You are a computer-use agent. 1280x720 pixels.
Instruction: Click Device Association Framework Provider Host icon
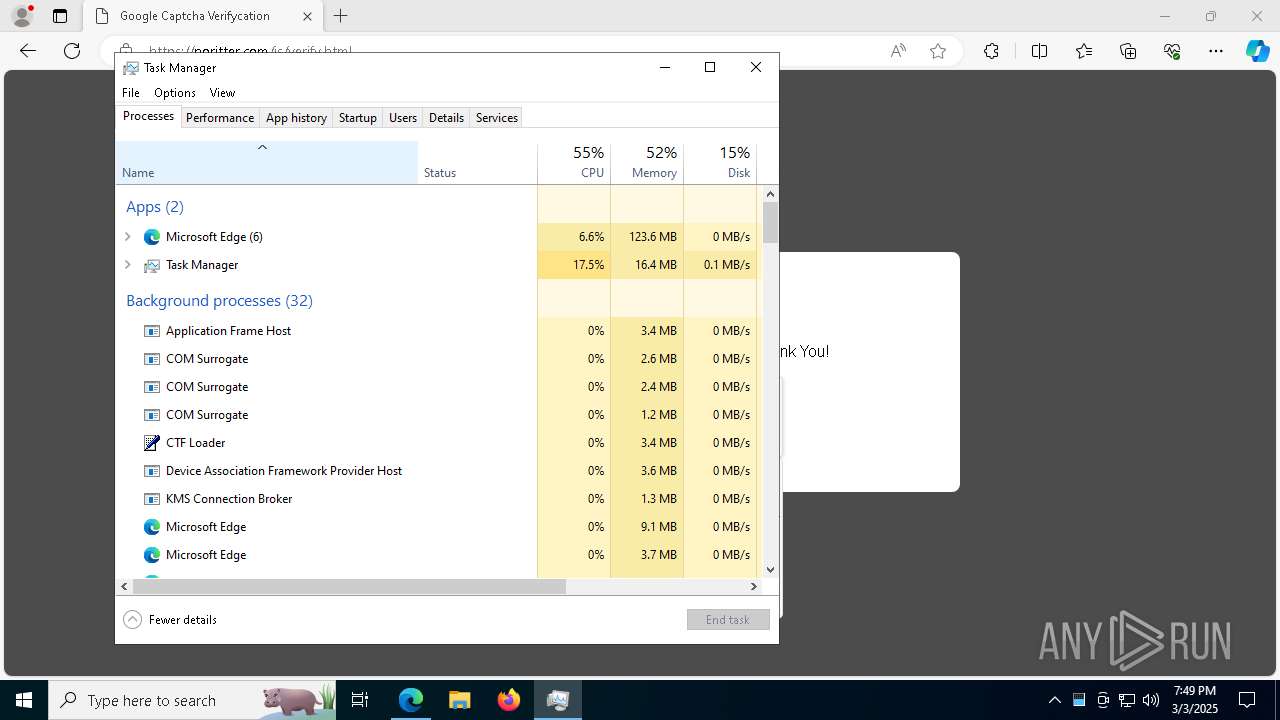pos(152,471)
